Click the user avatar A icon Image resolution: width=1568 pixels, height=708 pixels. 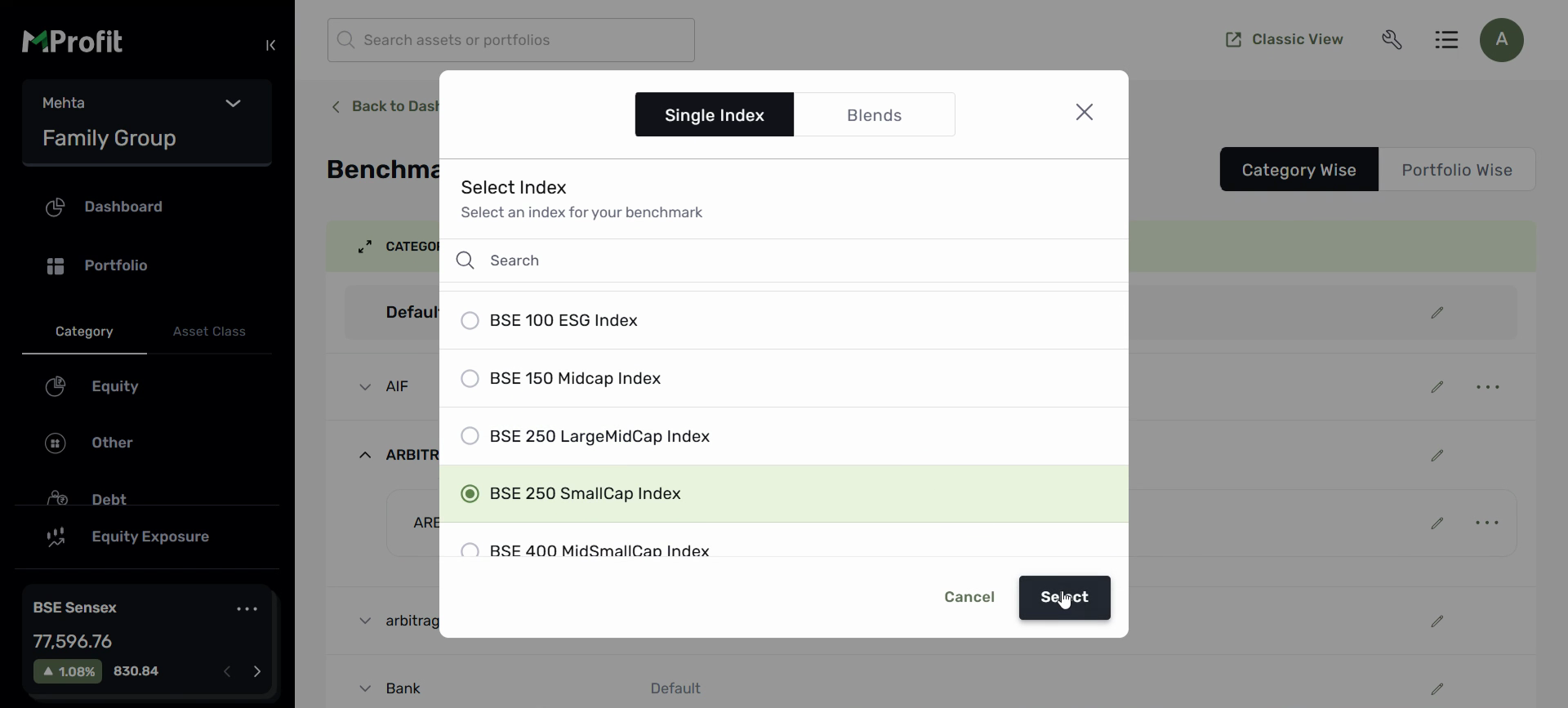pyautogui.click(x=1501, y=40)
